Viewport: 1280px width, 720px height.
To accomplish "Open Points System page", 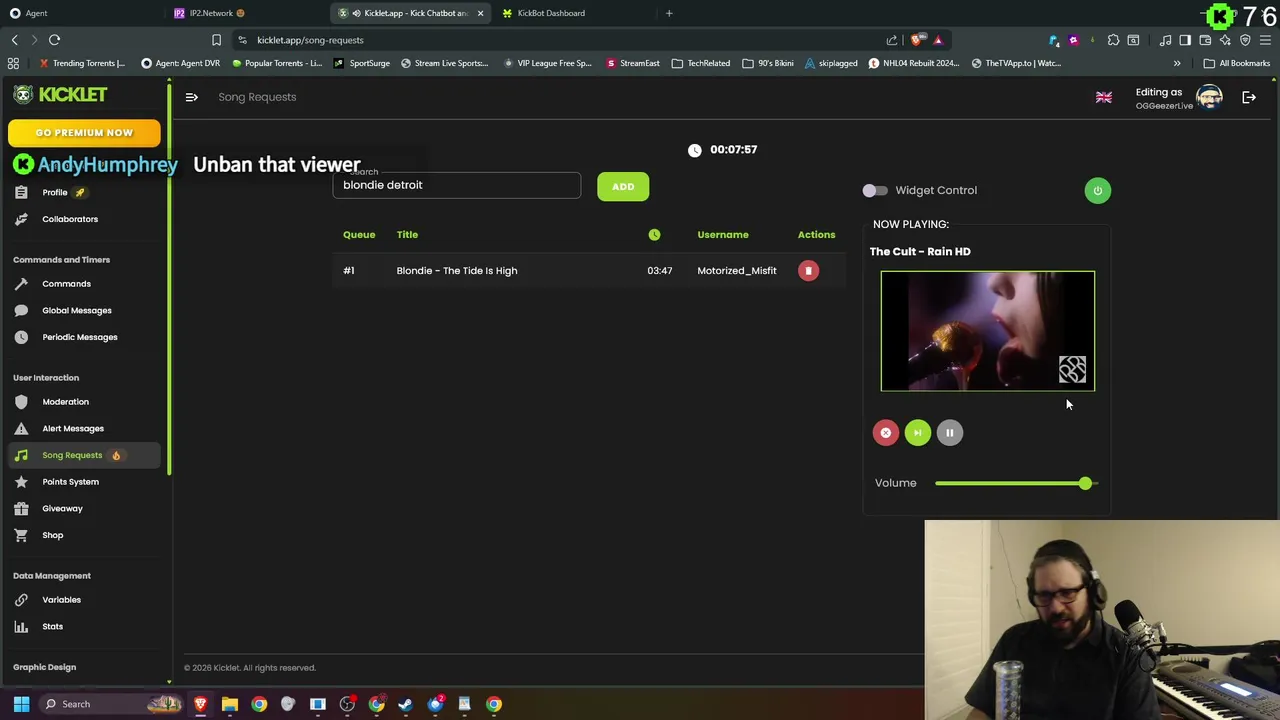I will (x=70, y=482).
